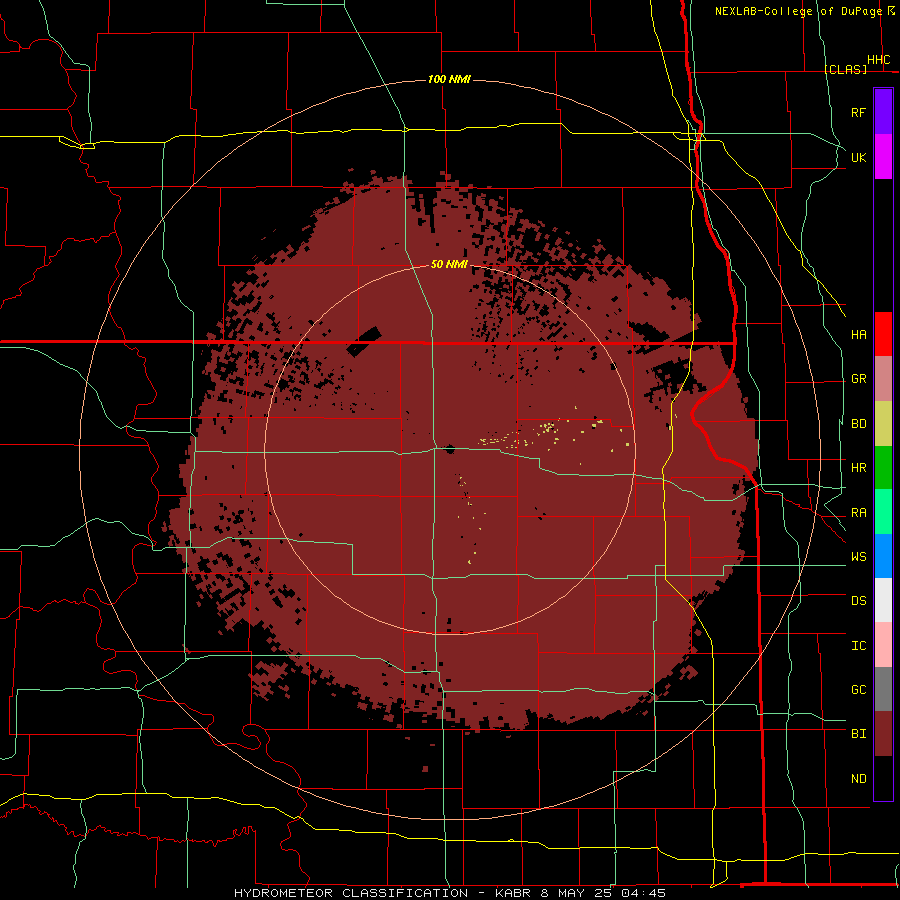This screenshot has height=900, width=900.
Task: Click the GC gray legend swatch
Action: 883,689
